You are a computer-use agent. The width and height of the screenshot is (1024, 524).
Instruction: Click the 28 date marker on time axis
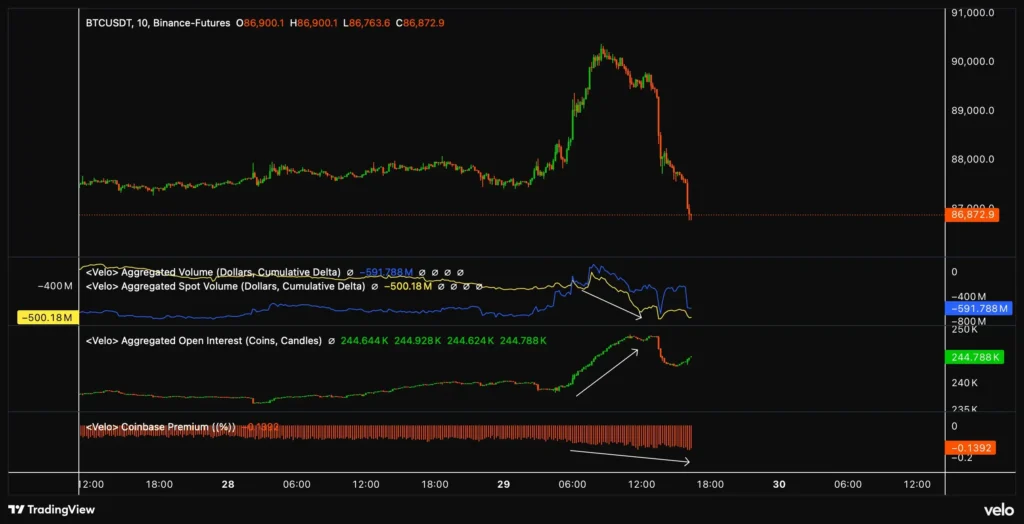[x=228, y=484]
